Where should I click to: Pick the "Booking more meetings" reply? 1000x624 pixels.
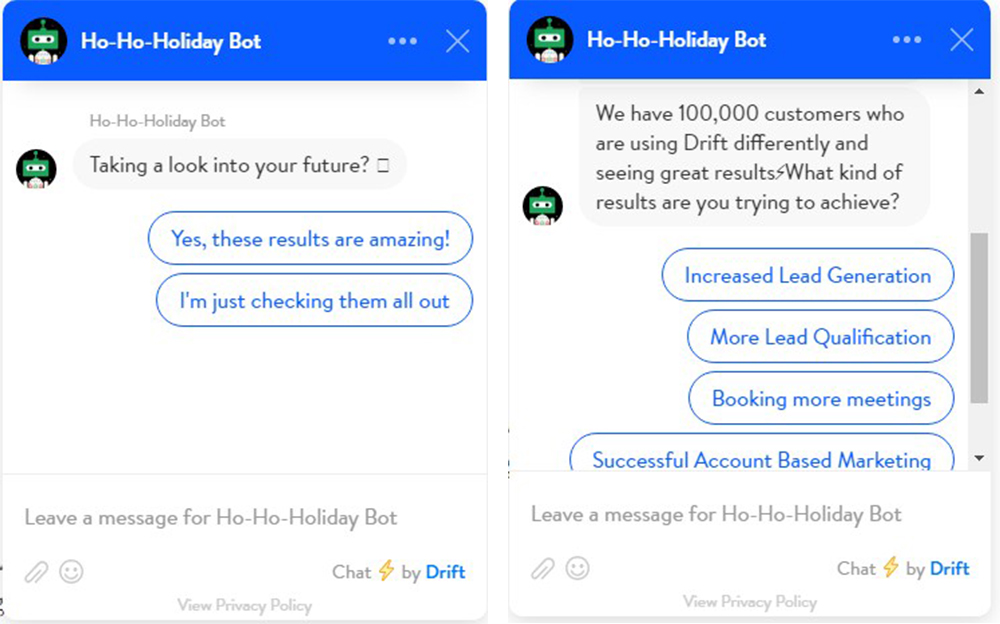click(821, 399)
